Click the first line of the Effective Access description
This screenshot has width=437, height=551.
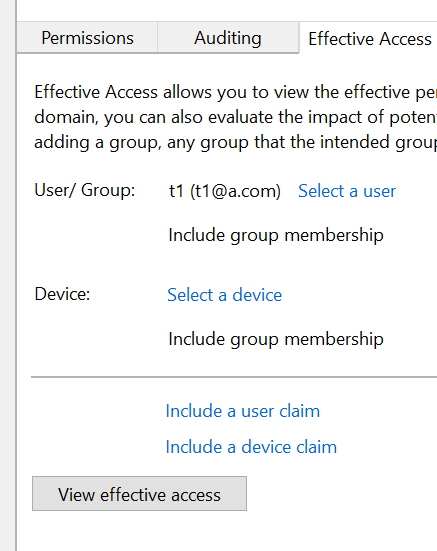[x=235, y=92]
